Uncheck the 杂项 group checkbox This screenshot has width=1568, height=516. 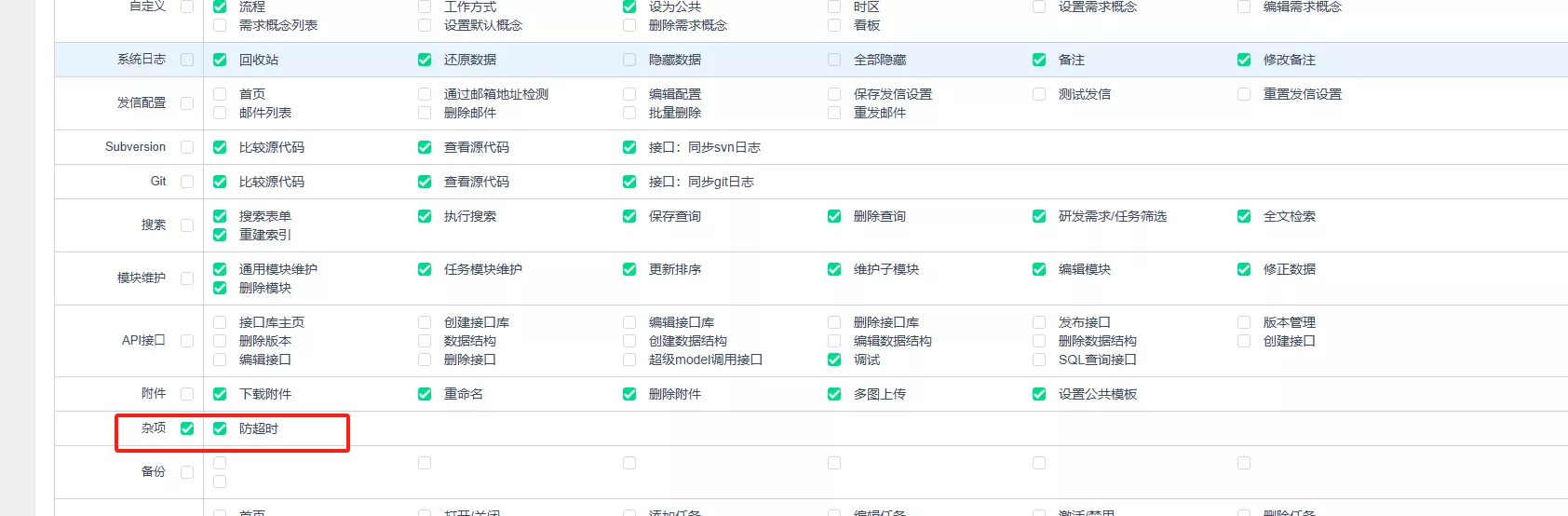click(187, 428)
